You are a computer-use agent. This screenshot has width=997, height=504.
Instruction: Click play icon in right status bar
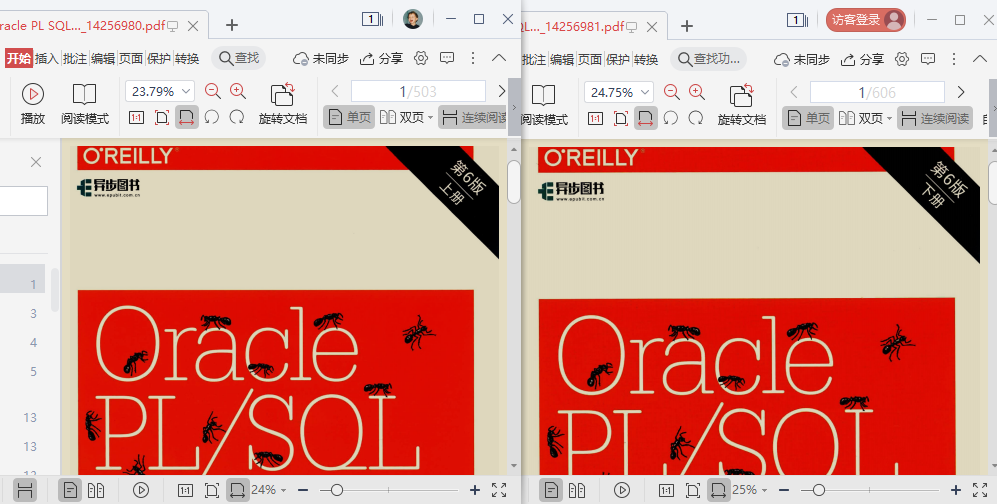622,490
